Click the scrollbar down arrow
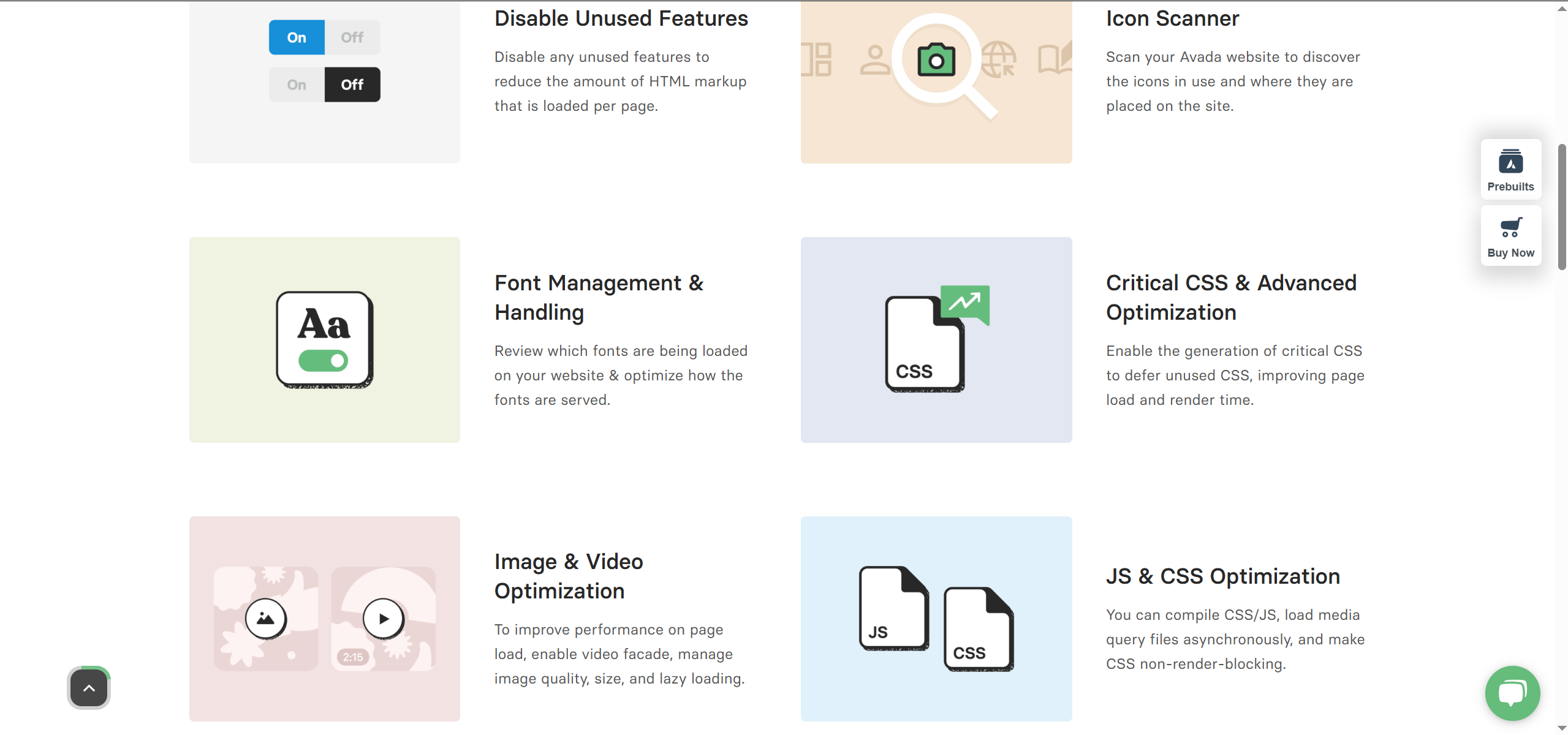 pyautogui.click(x=1561, y=728)
